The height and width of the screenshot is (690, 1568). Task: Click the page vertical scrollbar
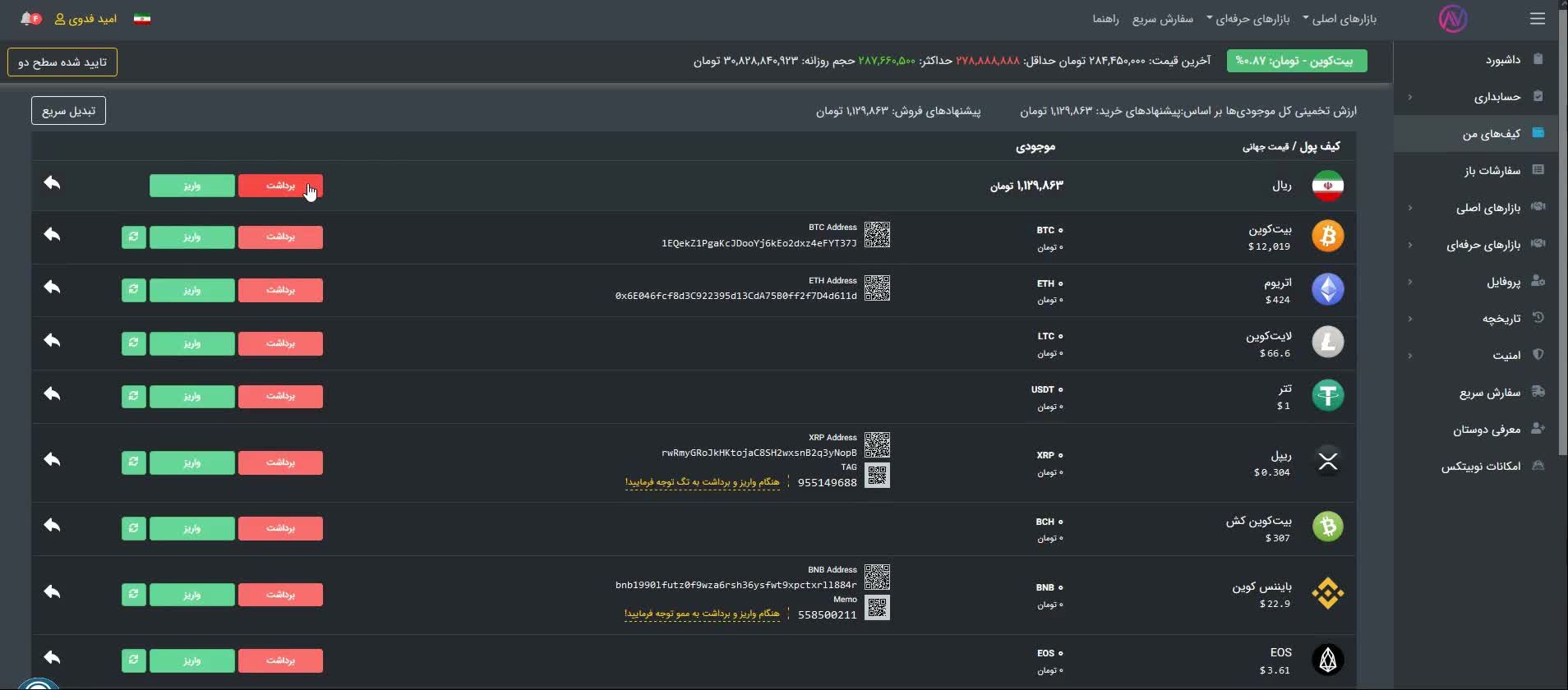point(1562,246)
